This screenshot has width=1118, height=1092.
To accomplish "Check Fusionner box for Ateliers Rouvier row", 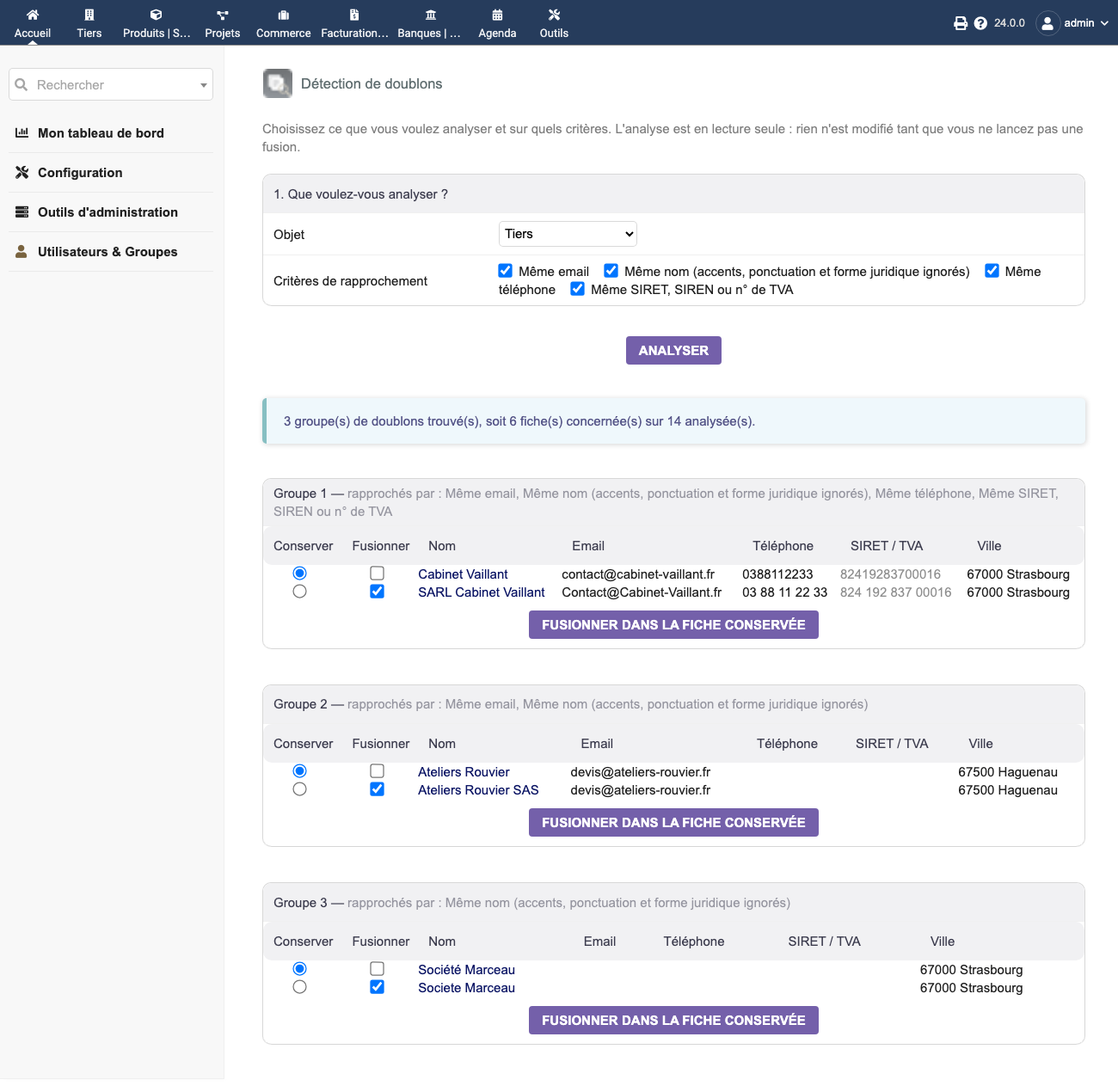I will pos(377,771).
